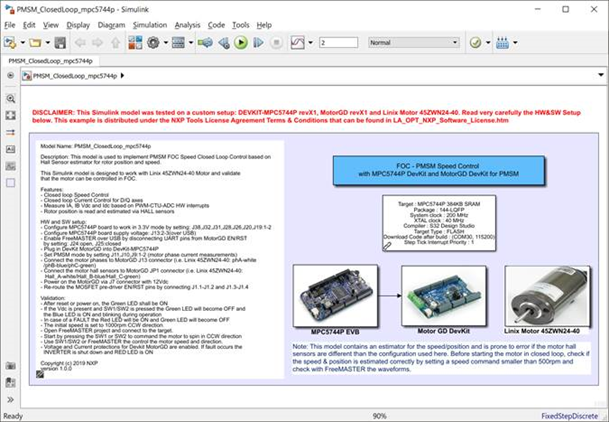Screen dimensions: 609x422
Task: Click the Screenshot camera icon in palette
Action: [x=10, y=366]
